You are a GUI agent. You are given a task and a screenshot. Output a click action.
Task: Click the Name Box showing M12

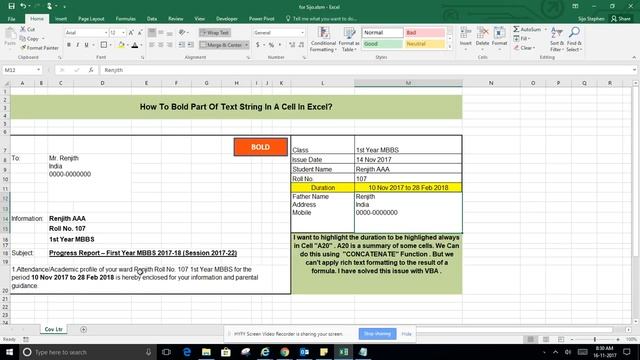(x=22, y=70)
